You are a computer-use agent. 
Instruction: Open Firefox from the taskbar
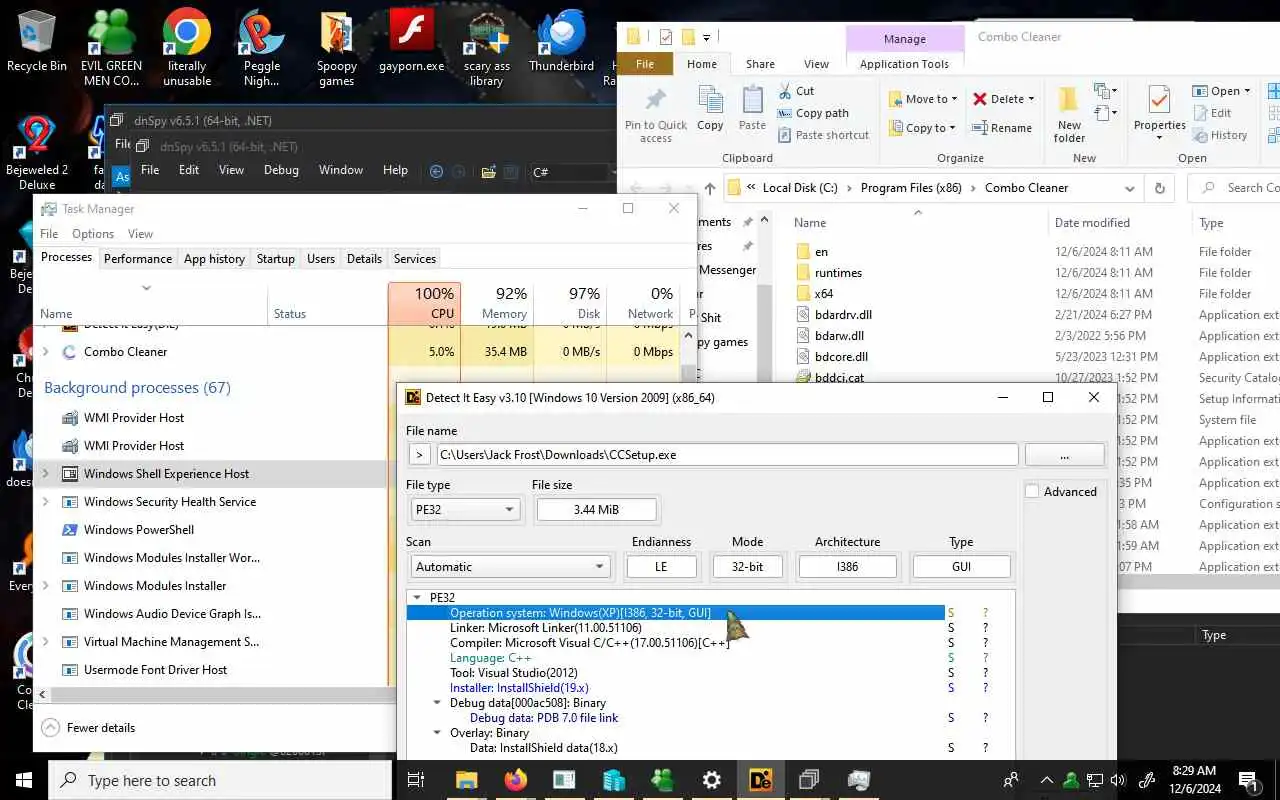tap(516, 780)
